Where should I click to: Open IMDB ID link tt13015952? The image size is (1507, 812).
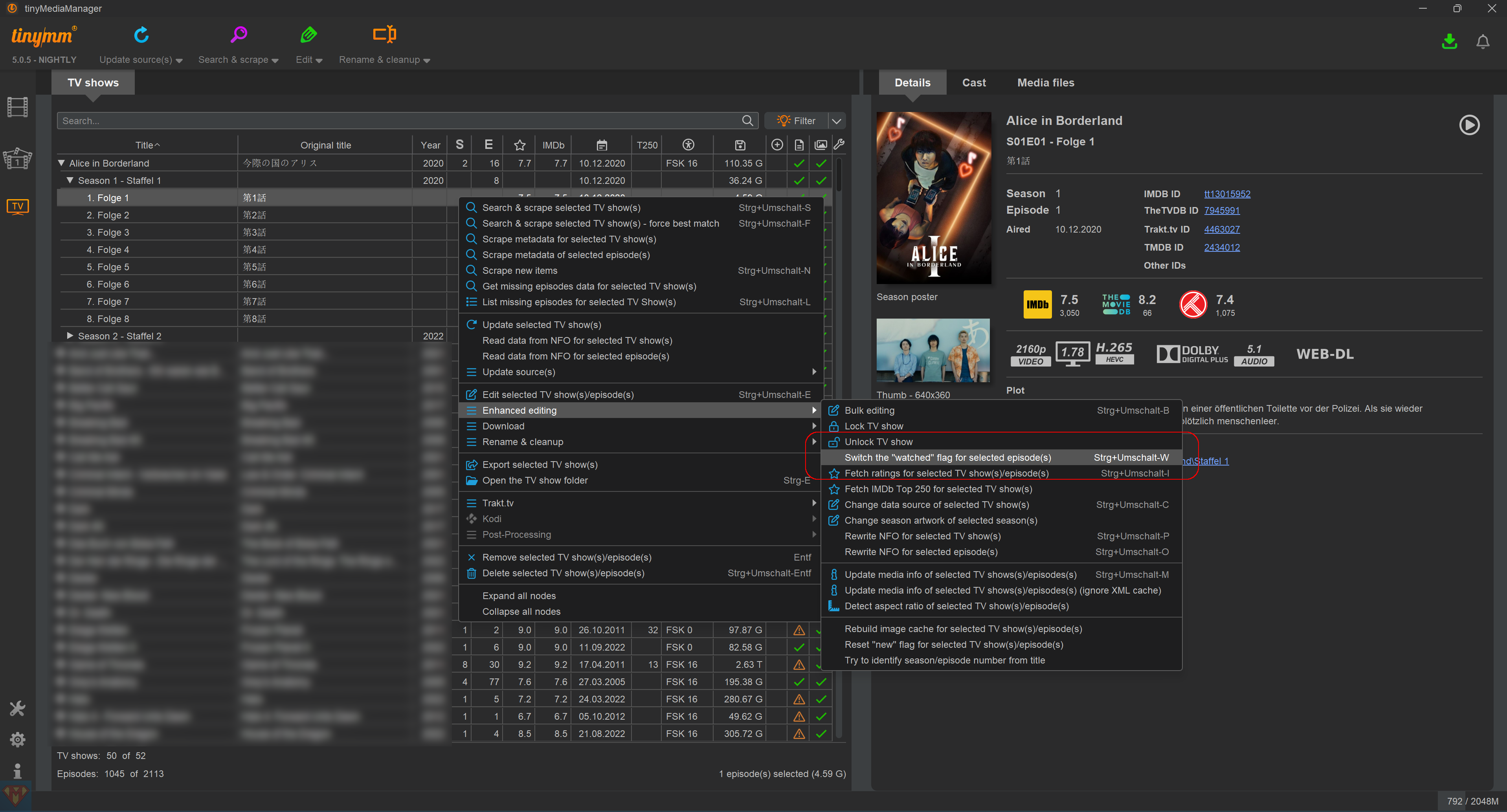1227,194
